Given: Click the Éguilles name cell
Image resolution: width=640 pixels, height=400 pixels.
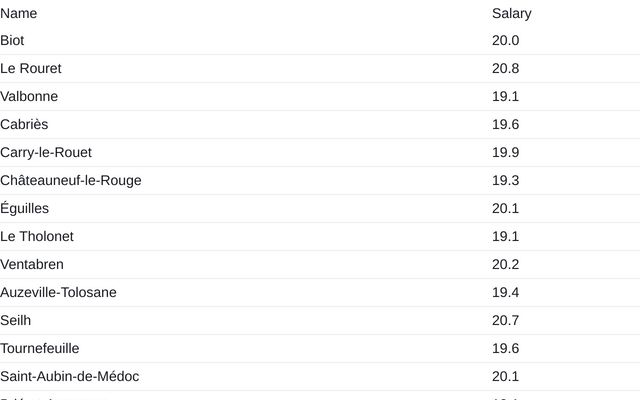Looking at the screenshot, I should coord(25,208).
